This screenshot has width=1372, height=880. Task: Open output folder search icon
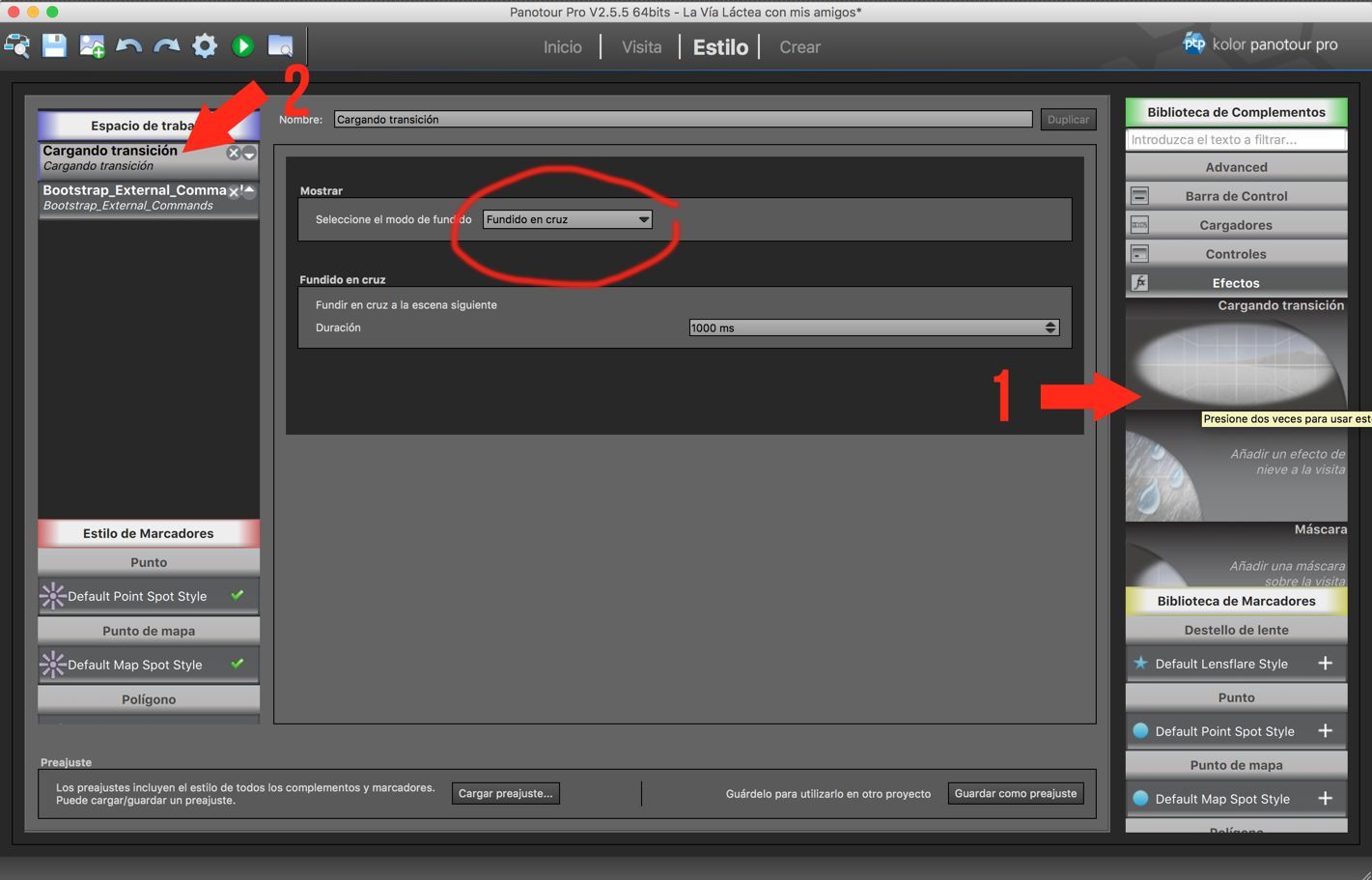[280, 45]
